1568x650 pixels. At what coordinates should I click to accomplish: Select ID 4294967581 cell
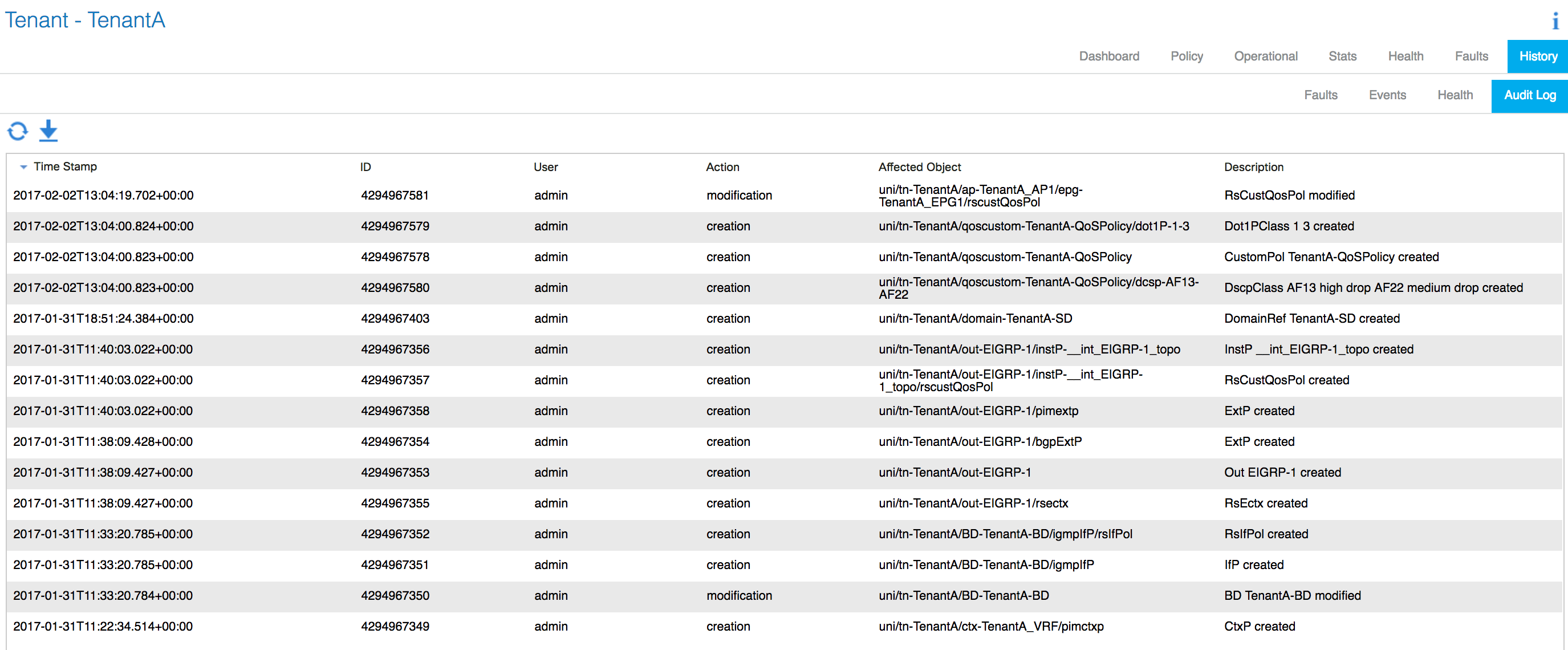395,196
